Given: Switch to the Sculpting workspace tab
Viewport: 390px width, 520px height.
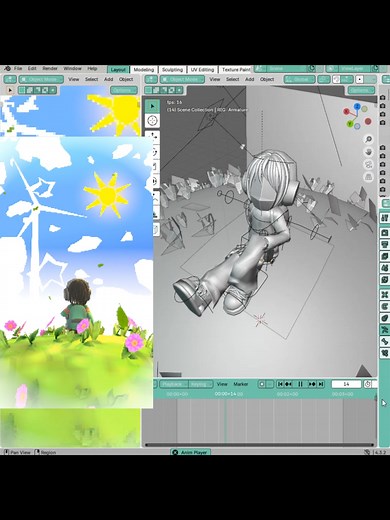Looking at the screenshot, I should 172,70.
